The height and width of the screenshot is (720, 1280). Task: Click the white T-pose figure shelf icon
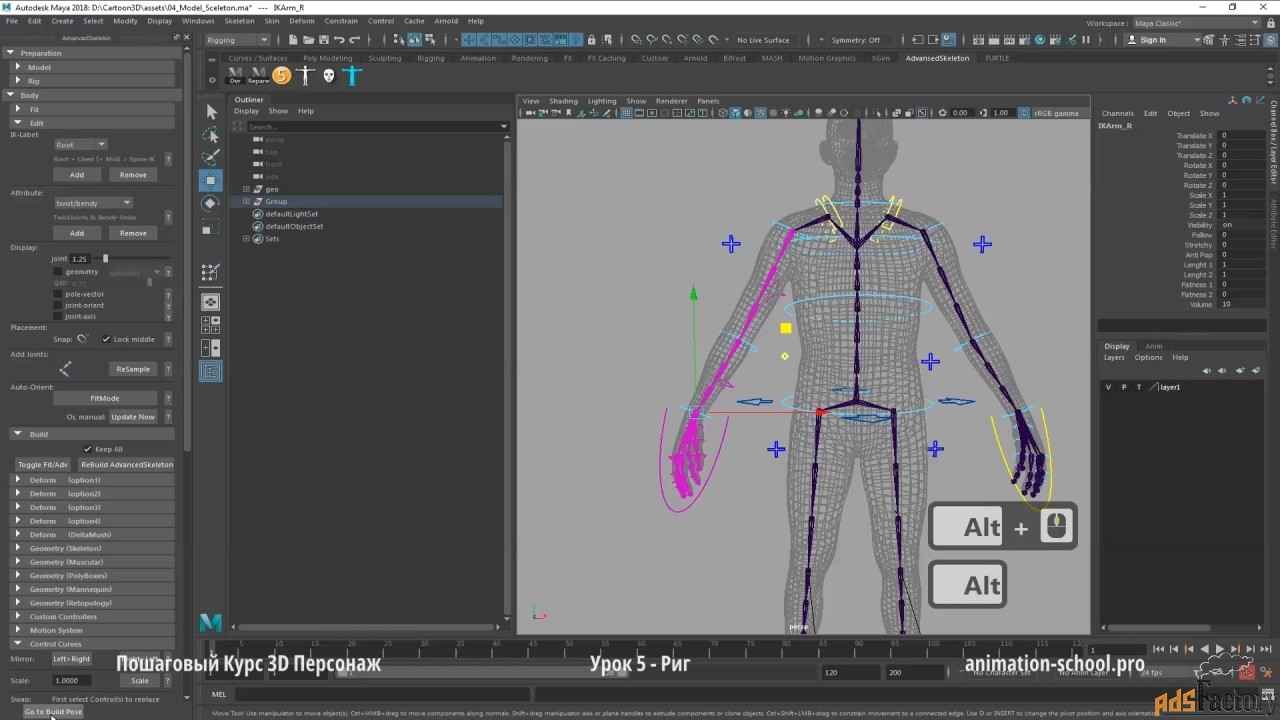tap(306, 75)
